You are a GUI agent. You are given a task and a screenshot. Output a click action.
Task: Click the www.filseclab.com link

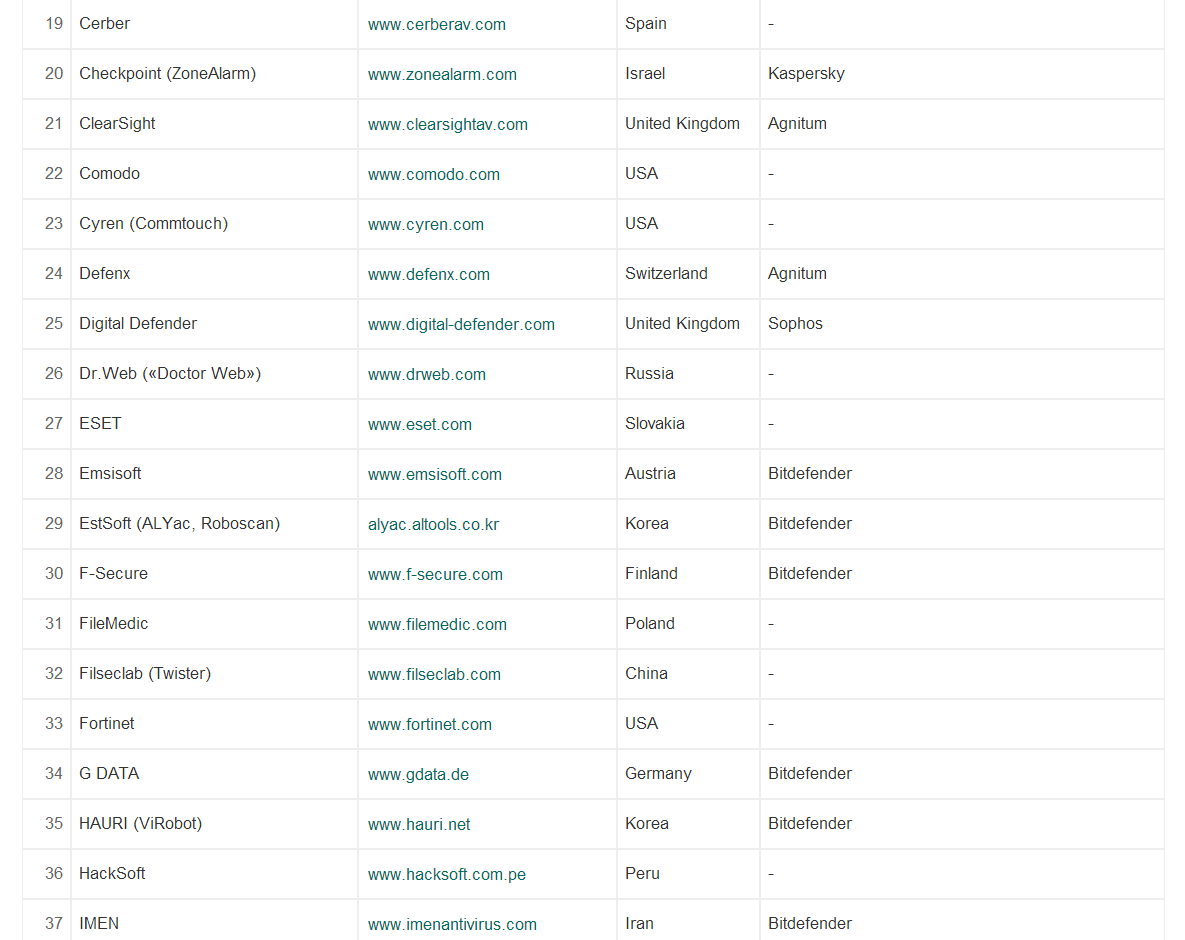tap(434, 674)
